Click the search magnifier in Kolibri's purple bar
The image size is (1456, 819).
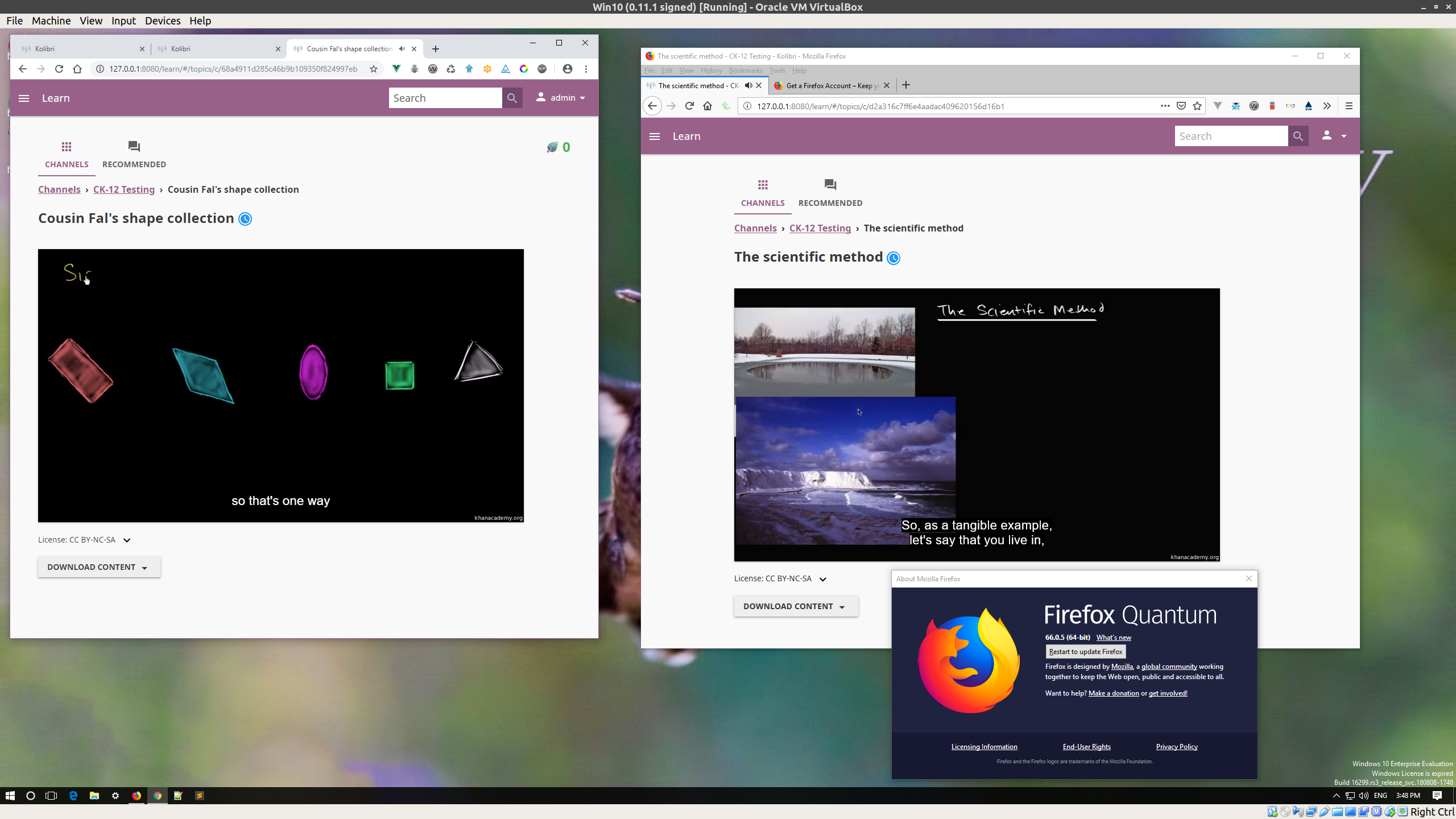pos(511,97)
